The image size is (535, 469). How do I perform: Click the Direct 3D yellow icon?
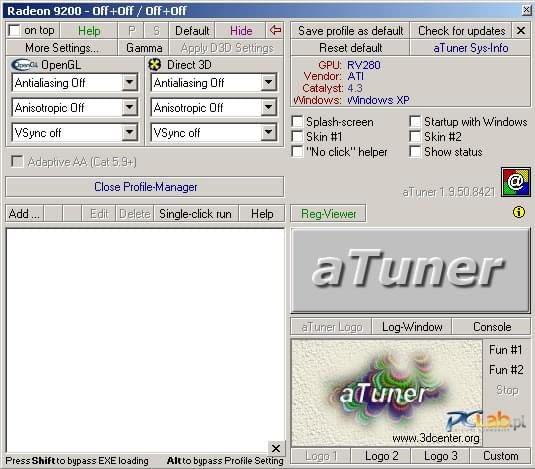click(155, 64)
